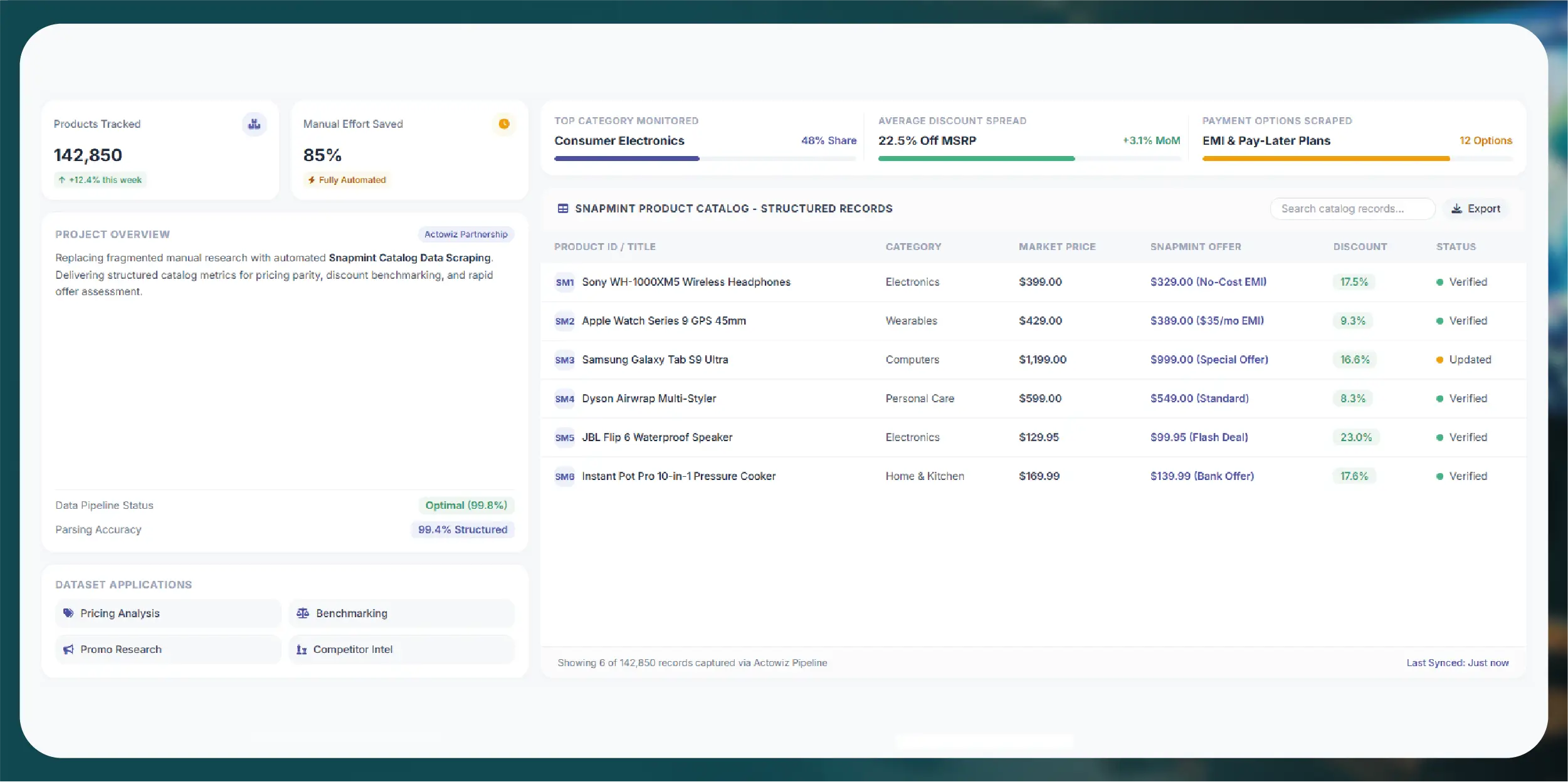Click the Pricing Analysis tag icon
The image size is (1568, 782).
coord(68,613)
